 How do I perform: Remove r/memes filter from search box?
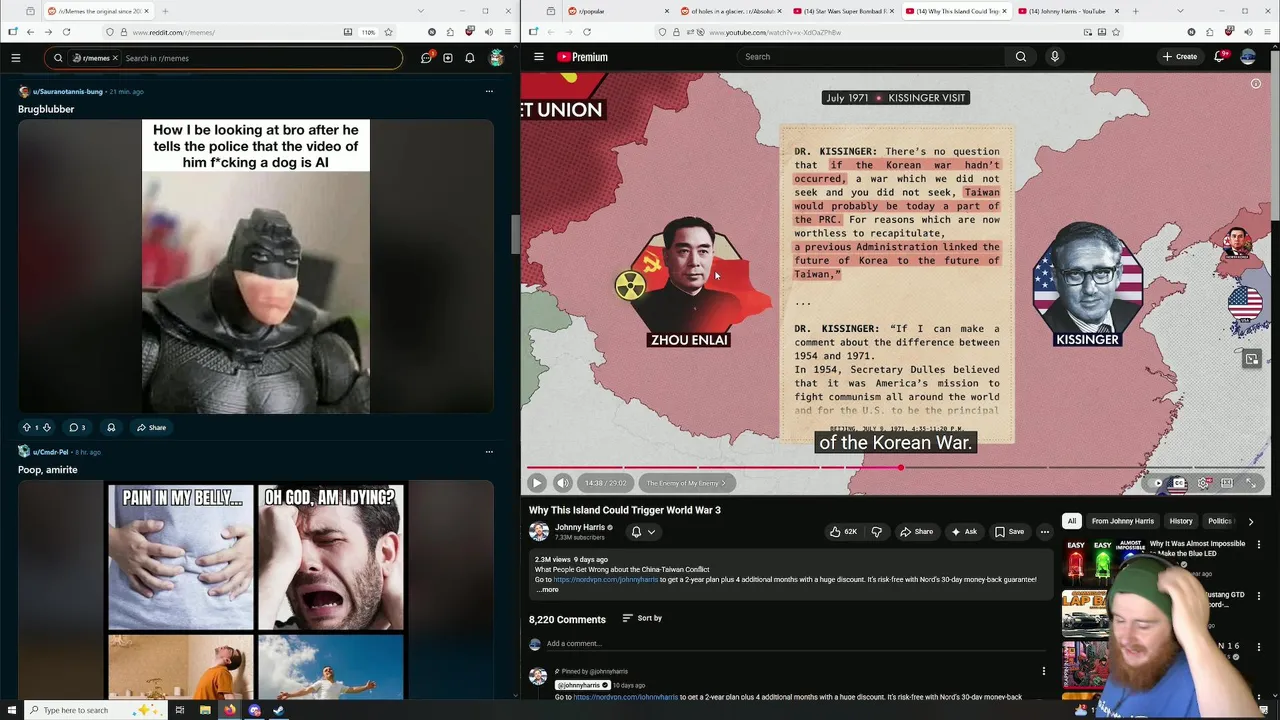click(x=115, y=58)
